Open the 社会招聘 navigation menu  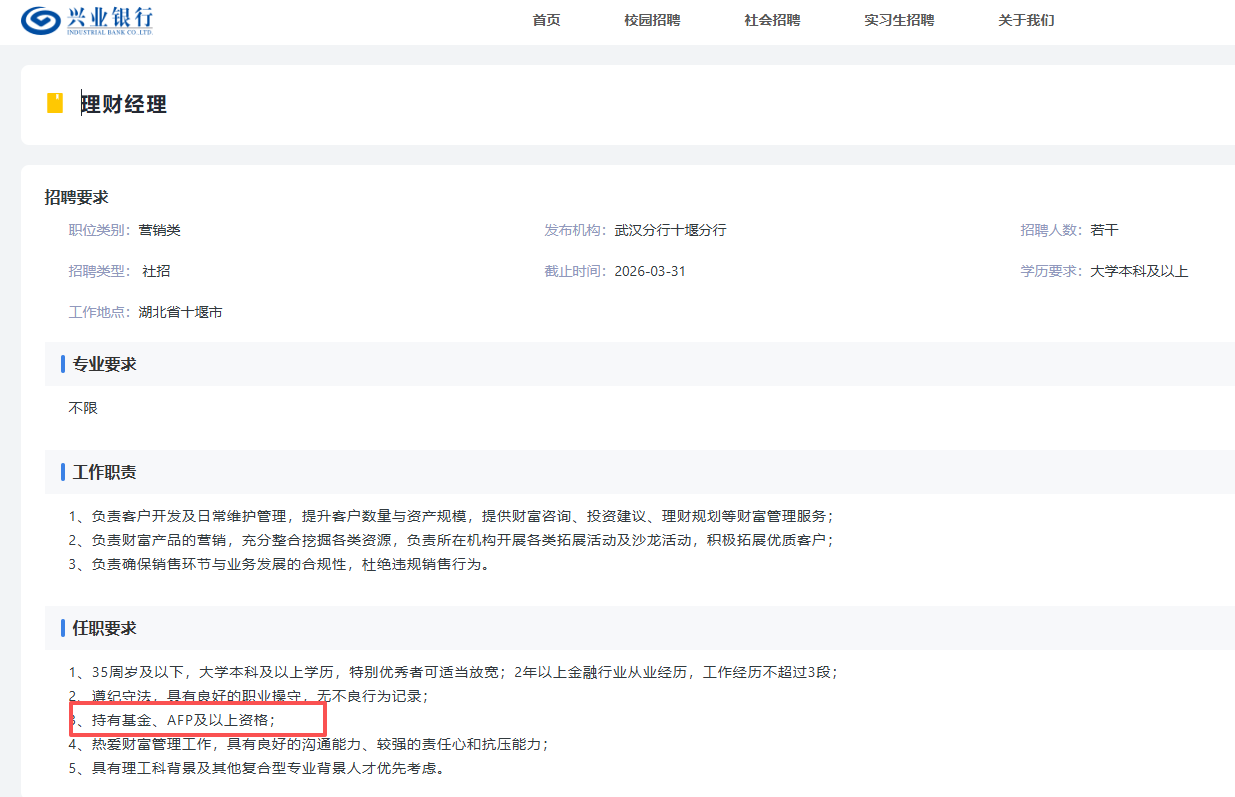coord(771,20)
